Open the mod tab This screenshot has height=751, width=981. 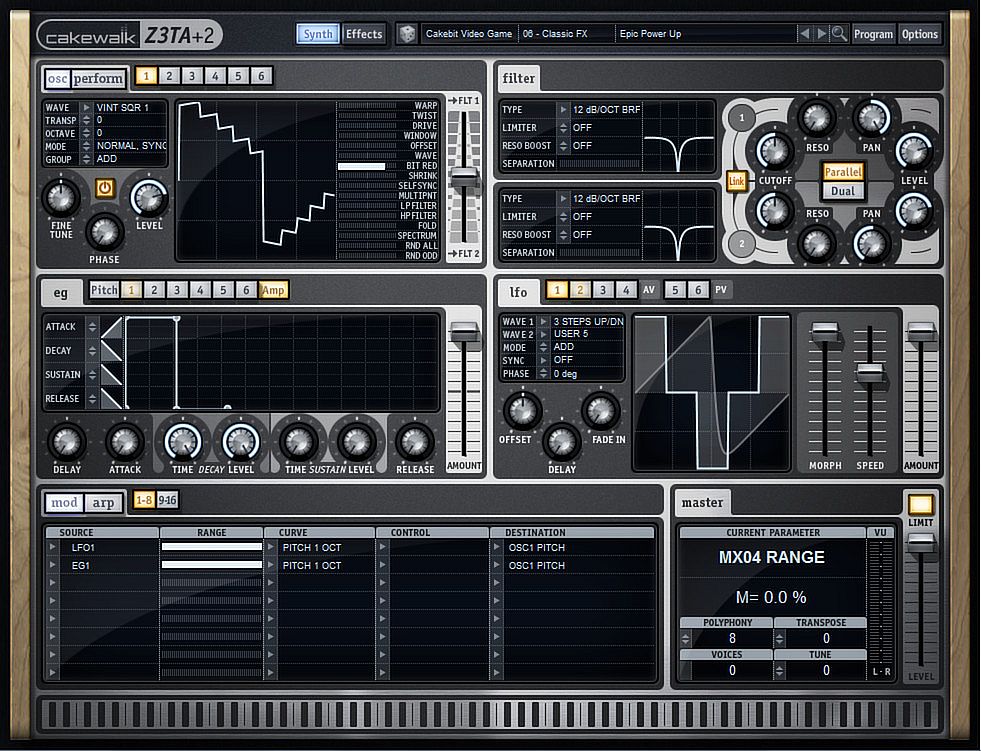point(64,503)
